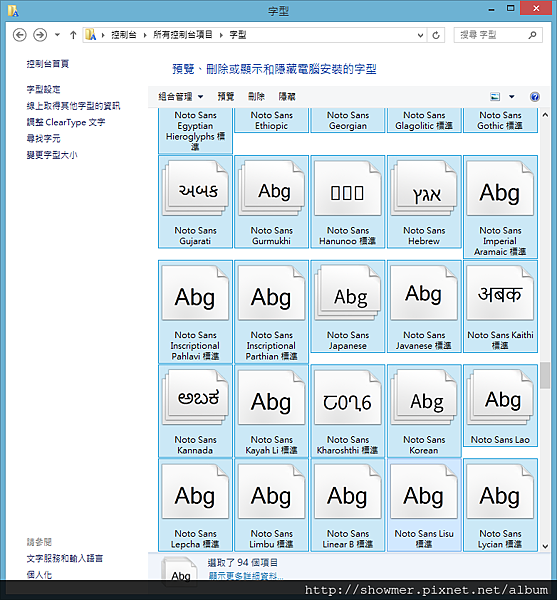557x600 pixels.
Task: Open 個人化 link at sidebar bottom
Action: 39,574
